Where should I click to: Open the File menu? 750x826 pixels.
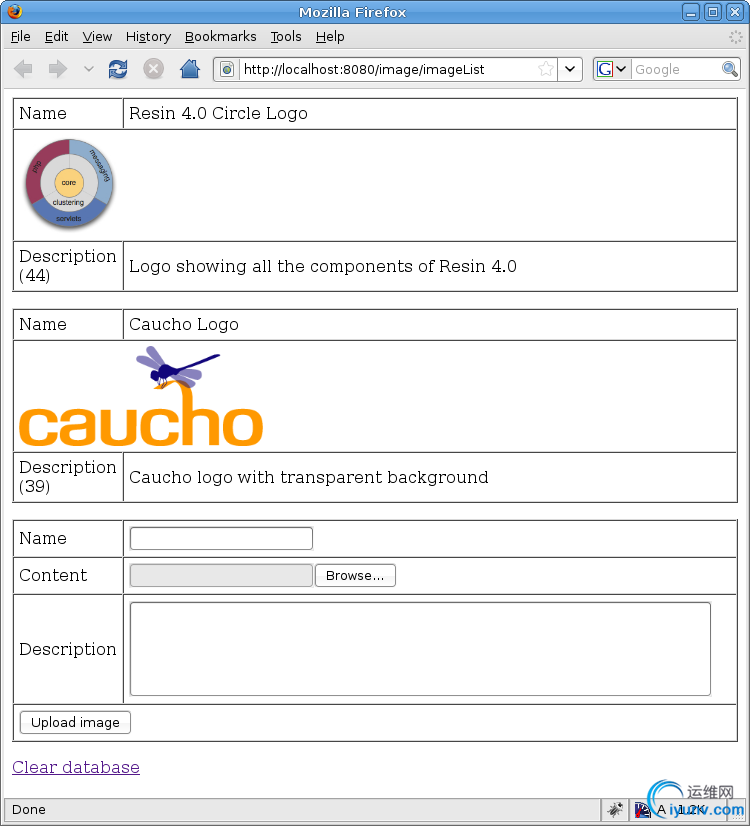(21, 37)
